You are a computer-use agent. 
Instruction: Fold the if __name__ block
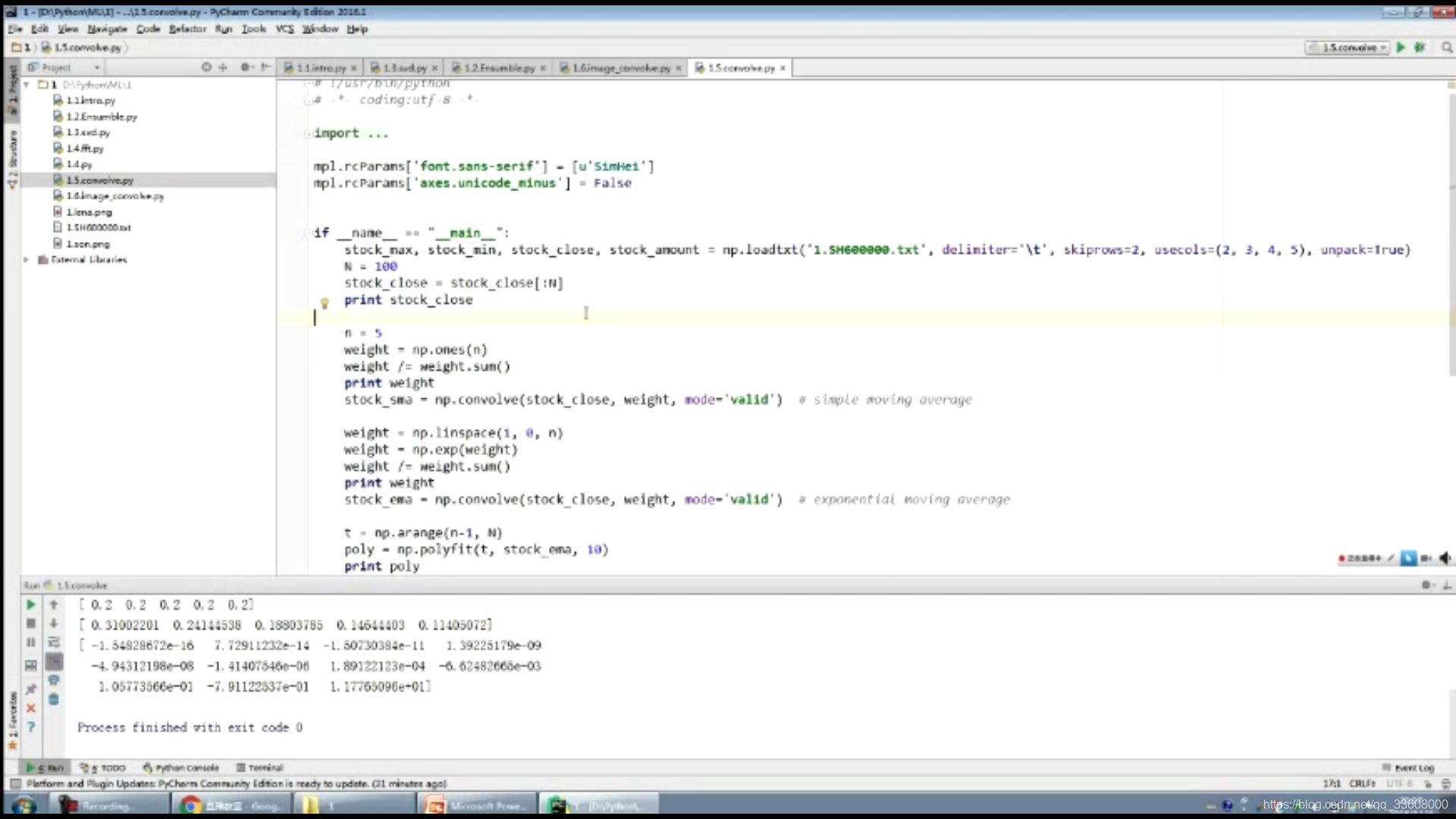pyautogui.click(x=309, y=233)
